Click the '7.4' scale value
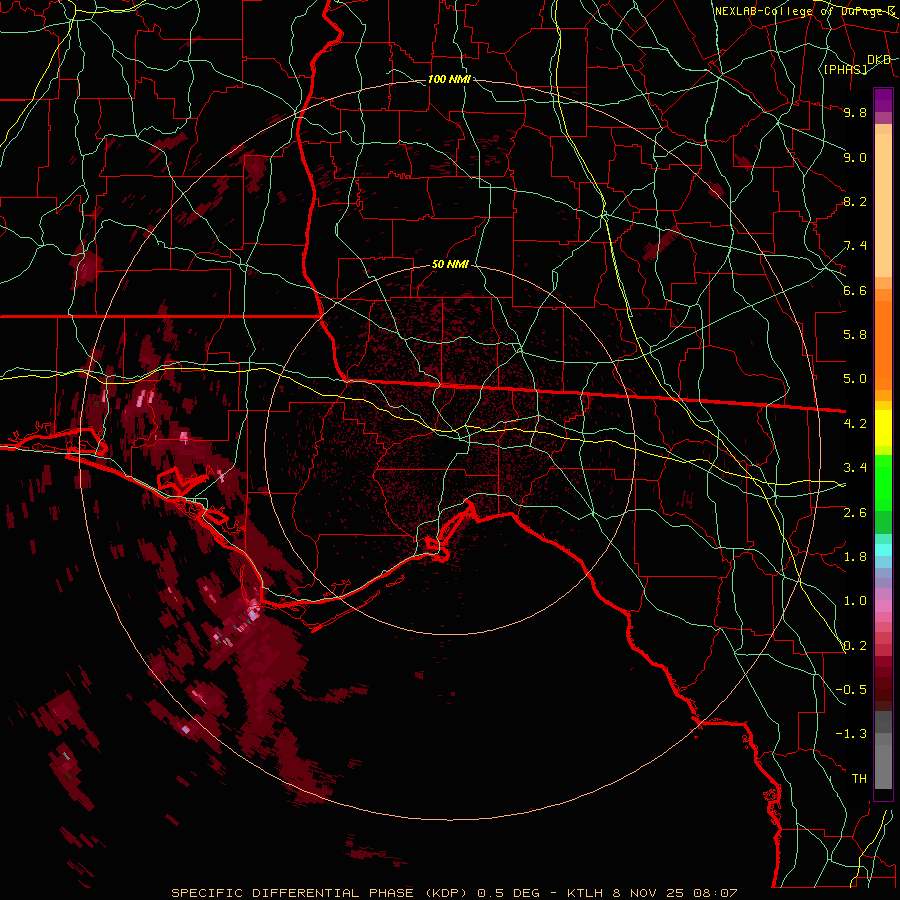 (x=855, y=246)
